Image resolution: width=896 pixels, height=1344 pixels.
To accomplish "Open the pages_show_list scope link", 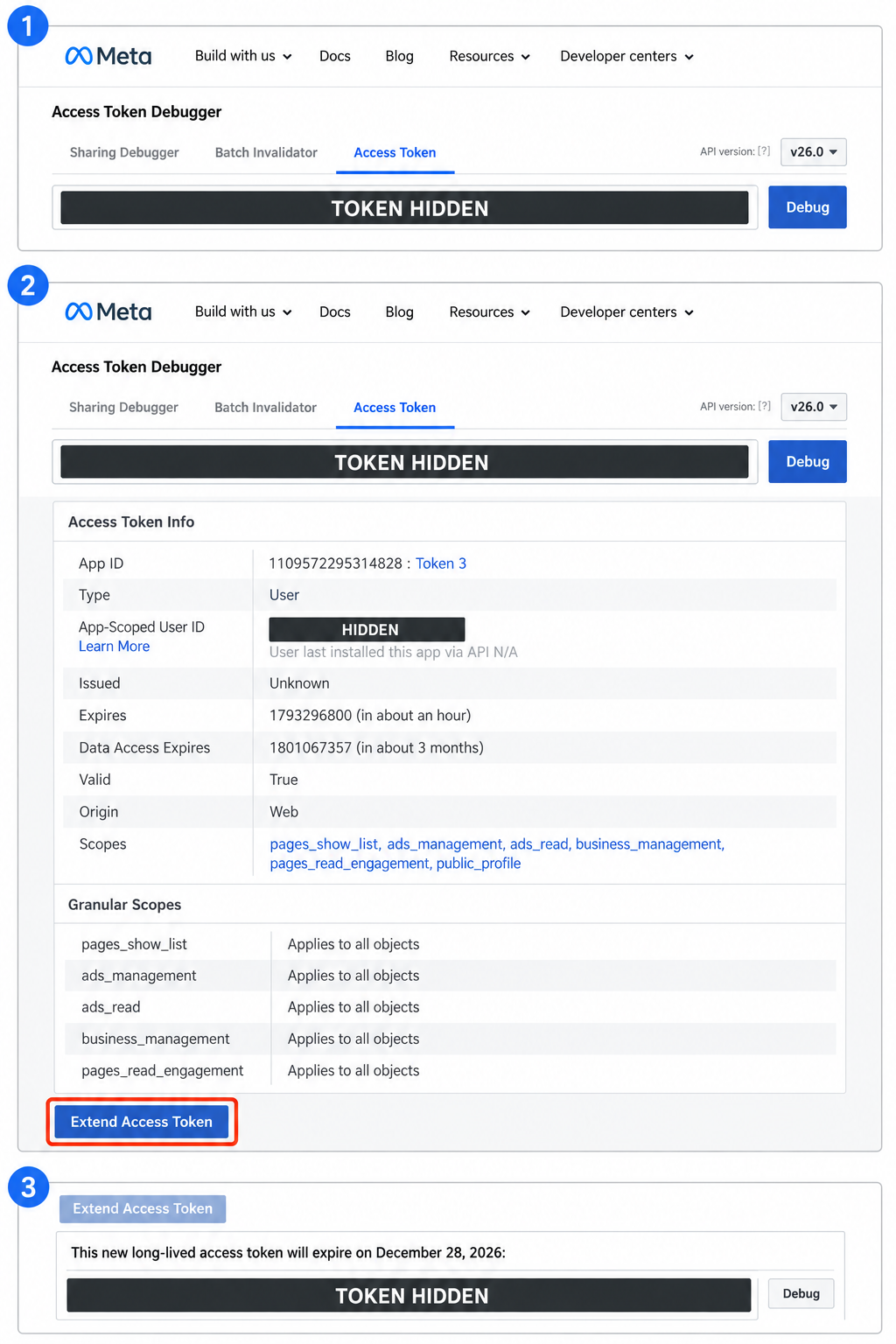I will pyautogui.click(x=325, y=844).
